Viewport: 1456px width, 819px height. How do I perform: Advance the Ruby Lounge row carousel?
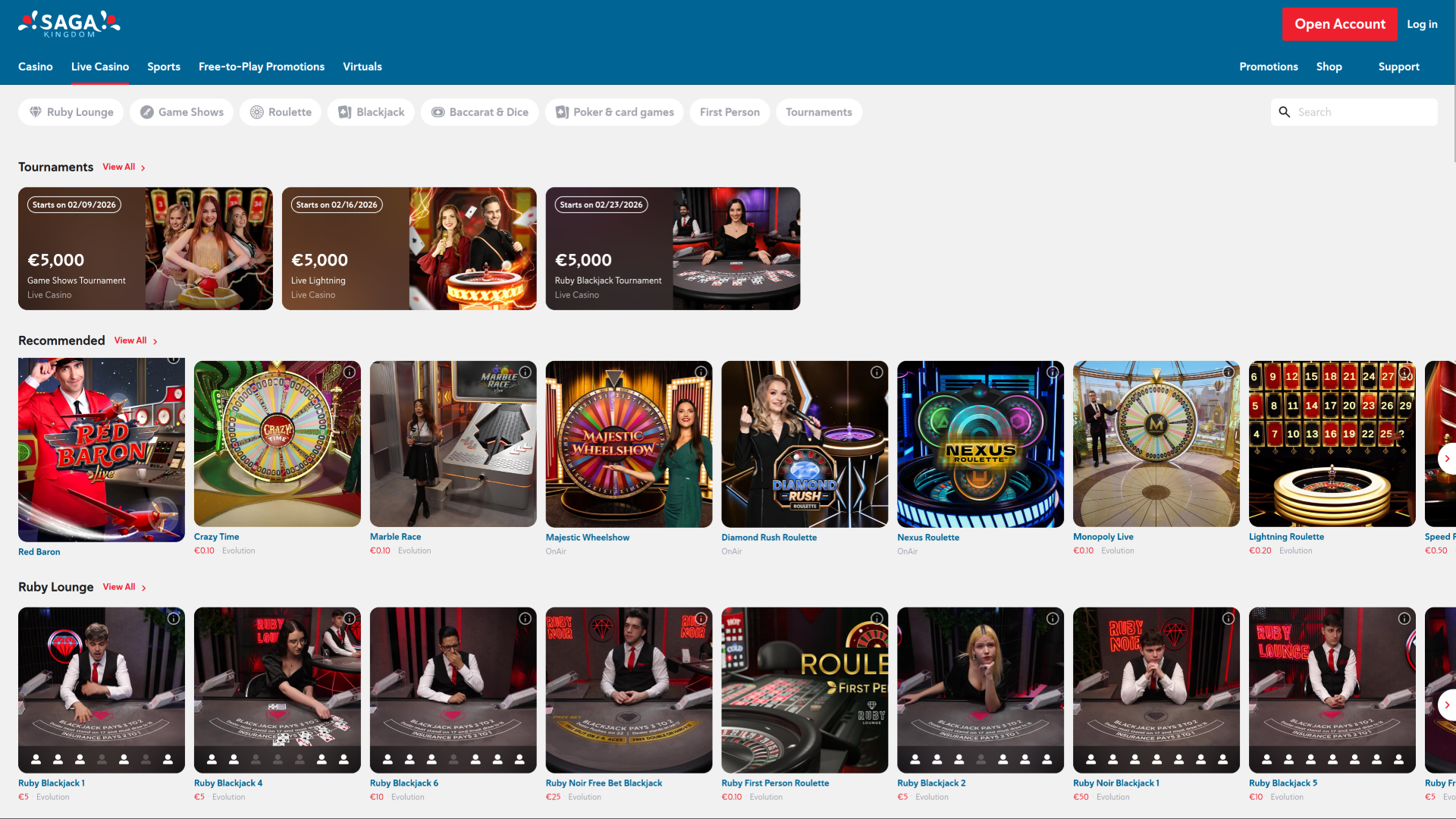tap(1448, 704)
